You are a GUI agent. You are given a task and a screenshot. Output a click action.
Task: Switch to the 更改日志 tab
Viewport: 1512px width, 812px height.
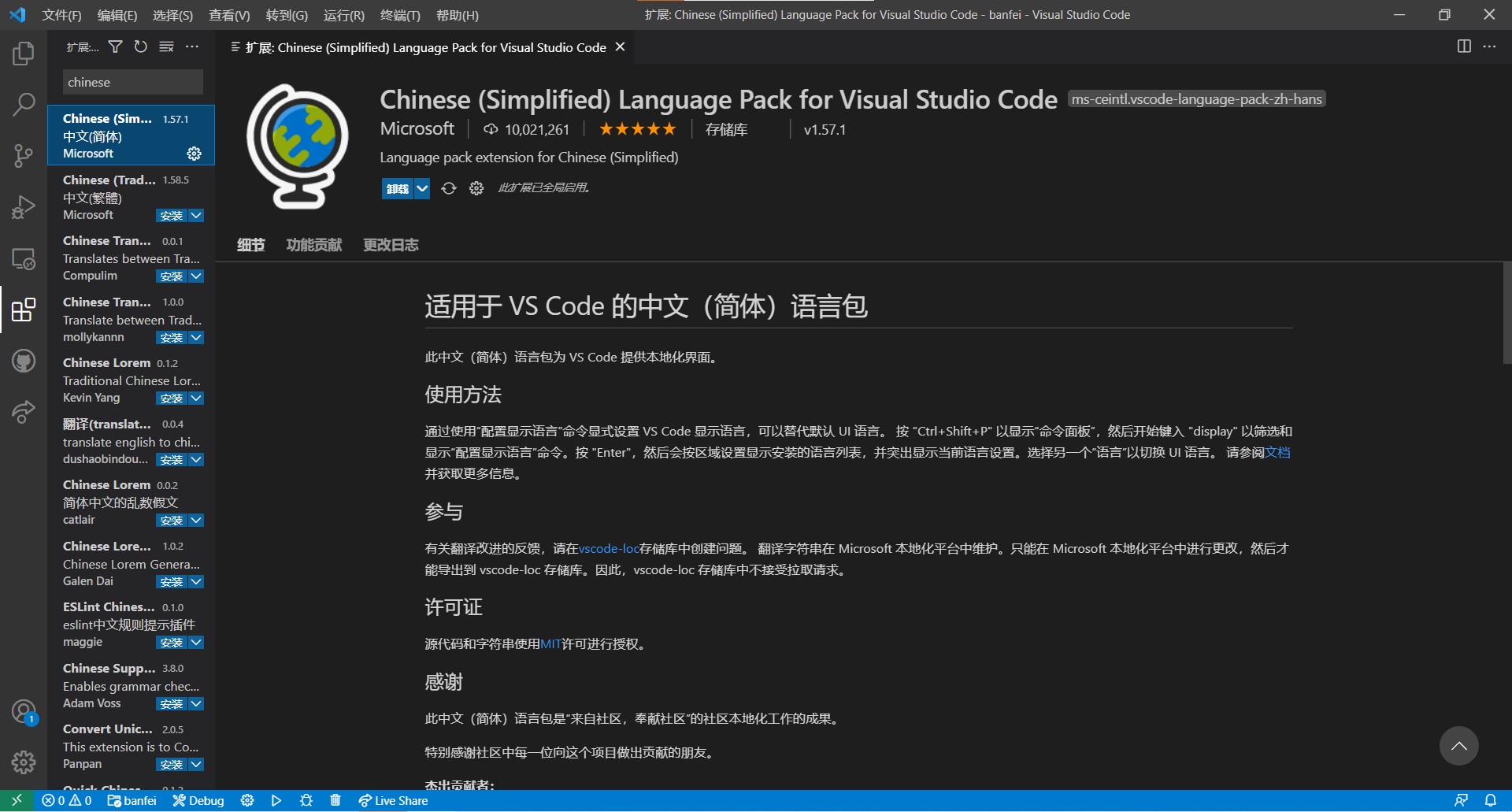click(391, 245)
